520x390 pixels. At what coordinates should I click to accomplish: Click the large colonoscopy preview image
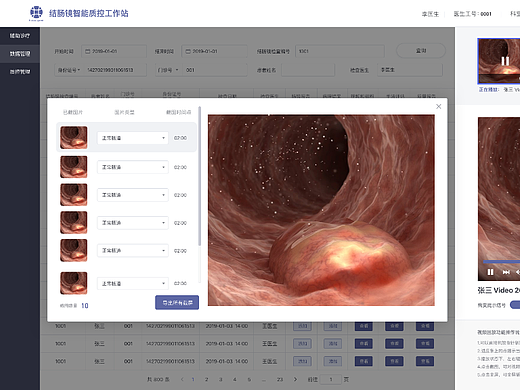[x=321, y=210]
